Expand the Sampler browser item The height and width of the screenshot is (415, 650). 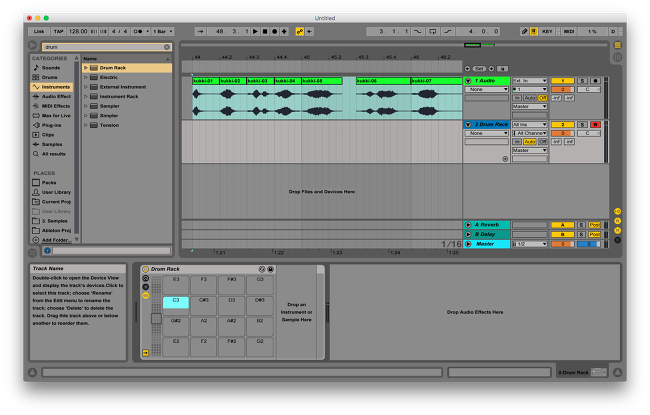[86, 106]
